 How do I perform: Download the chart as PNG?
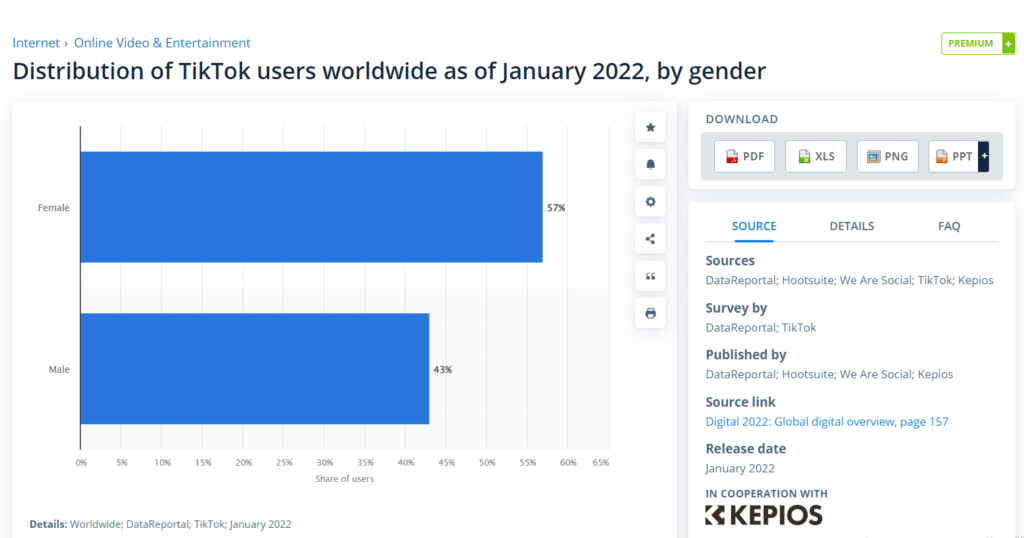887,156
